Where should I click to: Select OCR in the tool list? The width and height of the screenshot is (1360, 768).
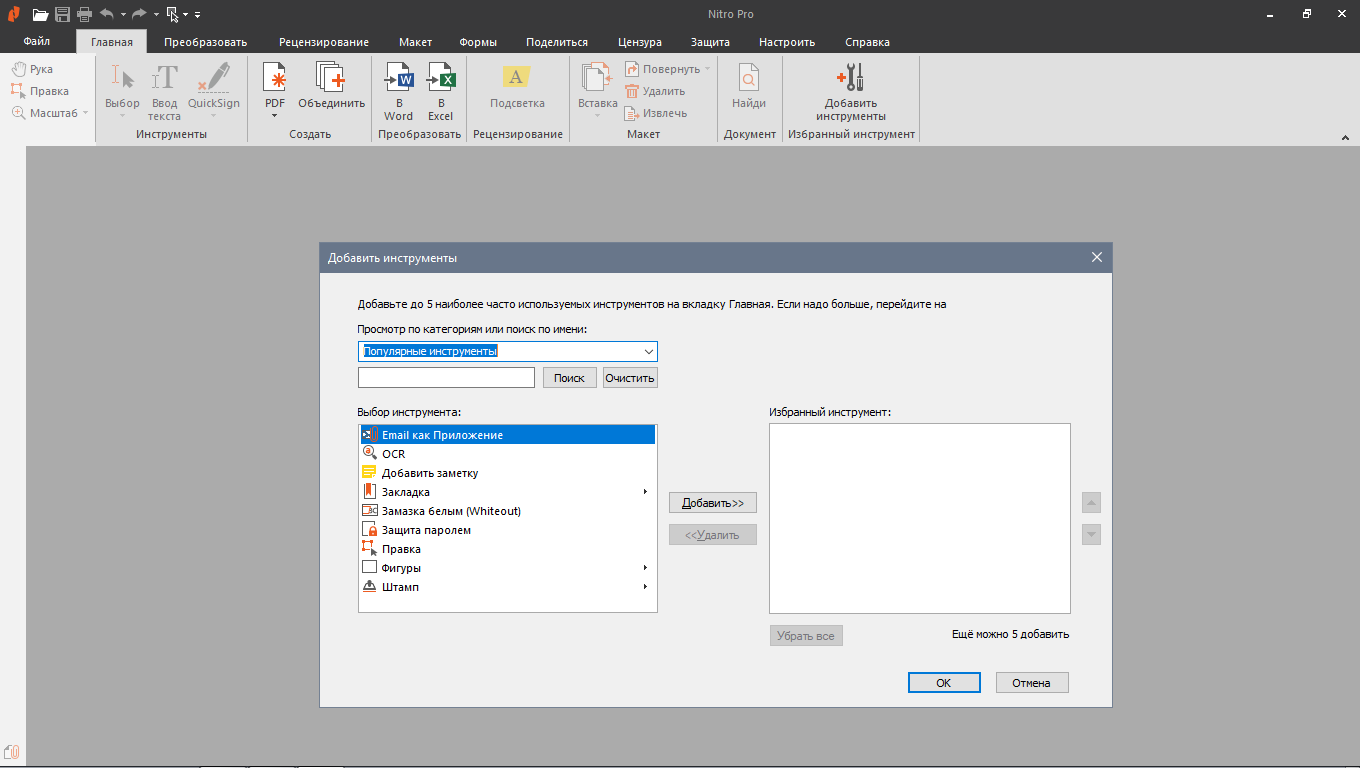507,454
